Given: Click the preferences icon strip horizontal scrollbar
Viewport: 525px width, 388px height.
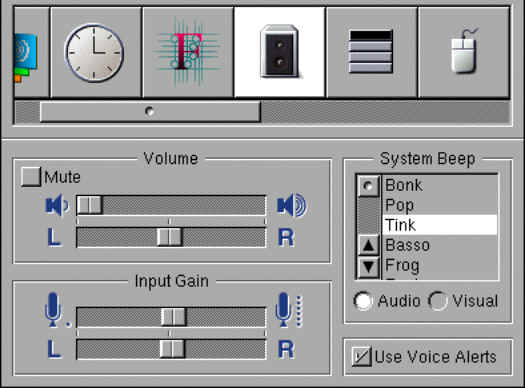Looking at the screenshot, I should tap(262, 112).
